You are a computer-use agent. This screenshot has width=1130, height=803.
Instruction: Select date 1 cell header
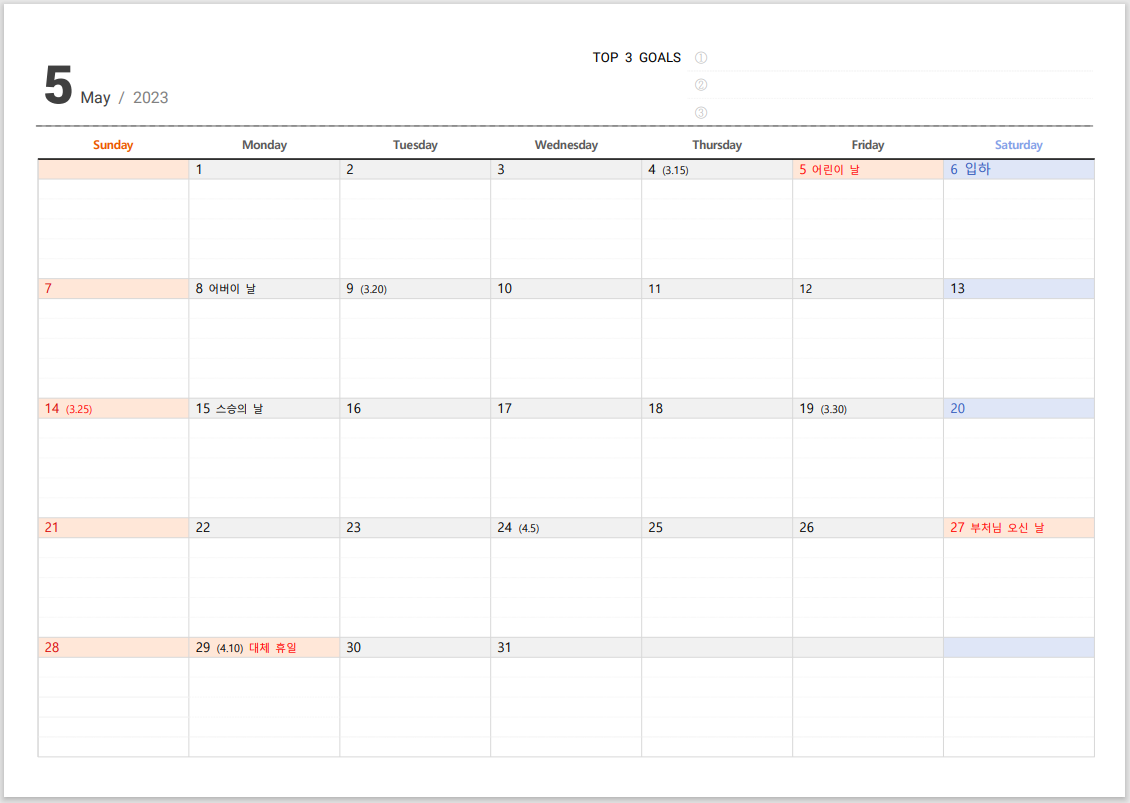(264, 169)
